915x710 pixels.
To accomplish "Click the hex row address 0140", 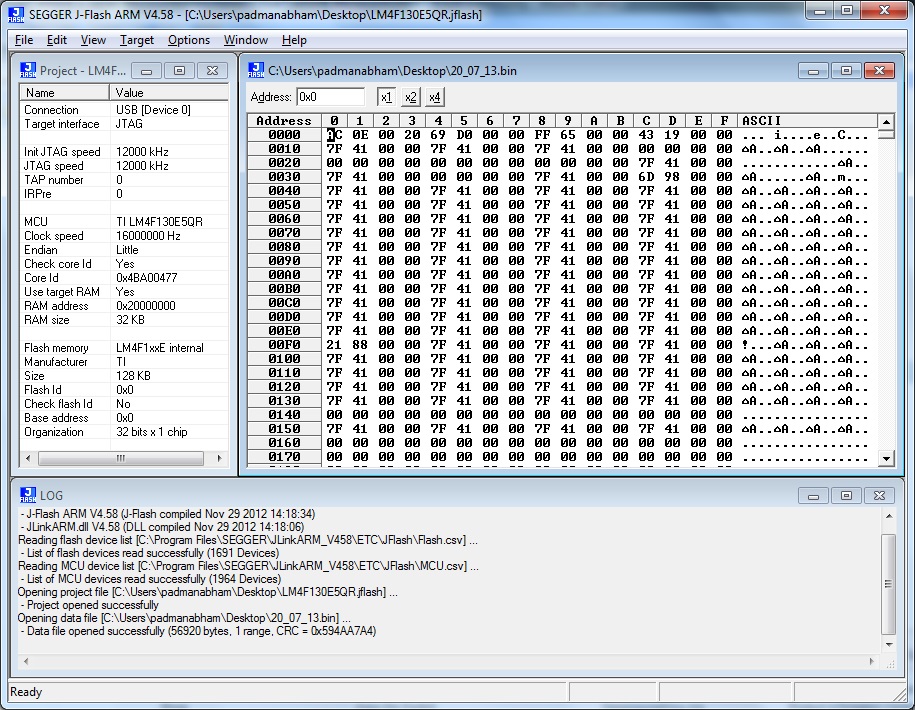I will (284, 415).
